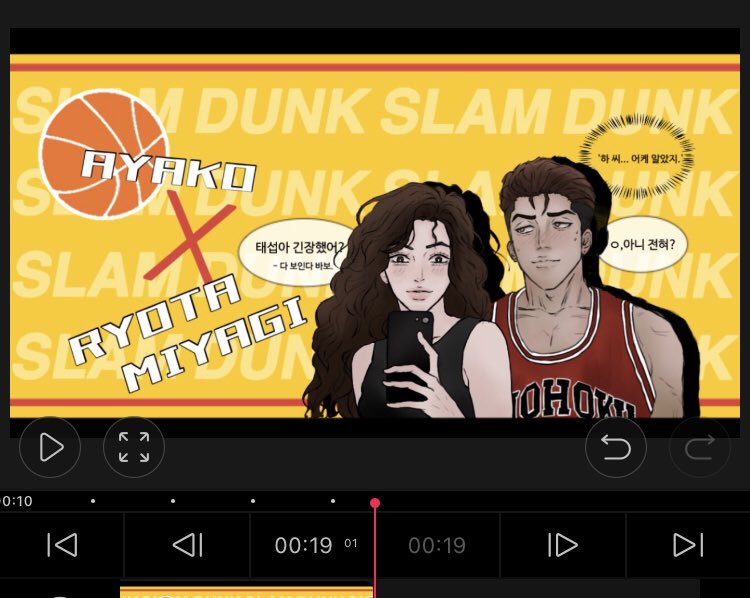Step forward one frame
Viewport: 750px width, 598px height.
point(563,545)
